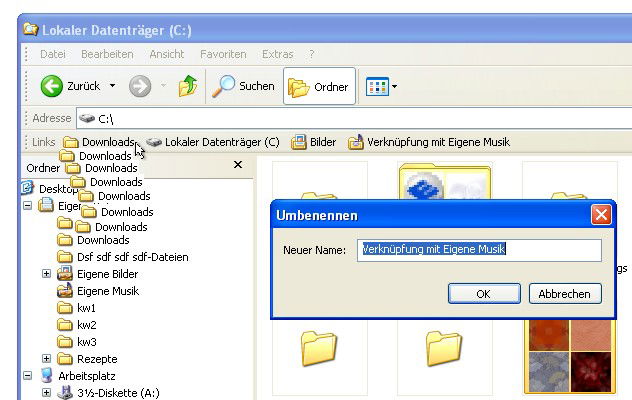
Task: Open the Ansicht menu
Action: (x=166, y=54)
